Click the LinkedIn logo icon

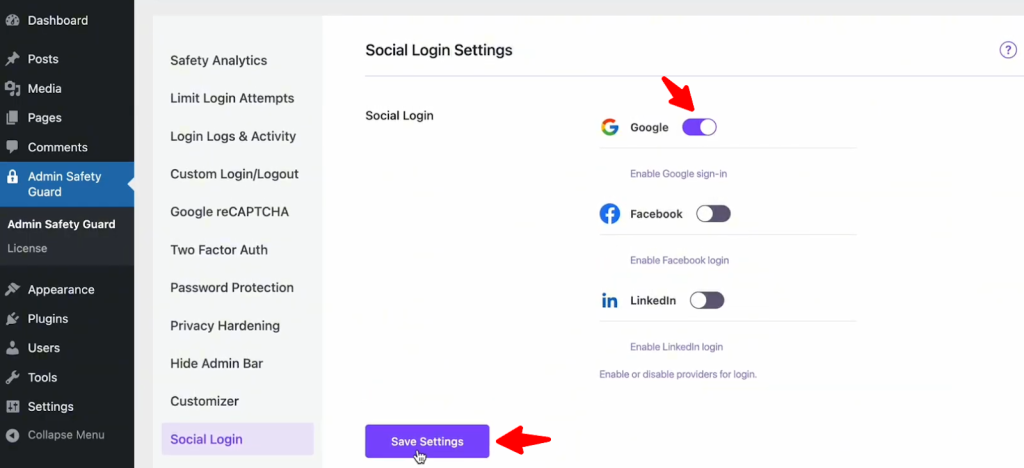point(609,300)
